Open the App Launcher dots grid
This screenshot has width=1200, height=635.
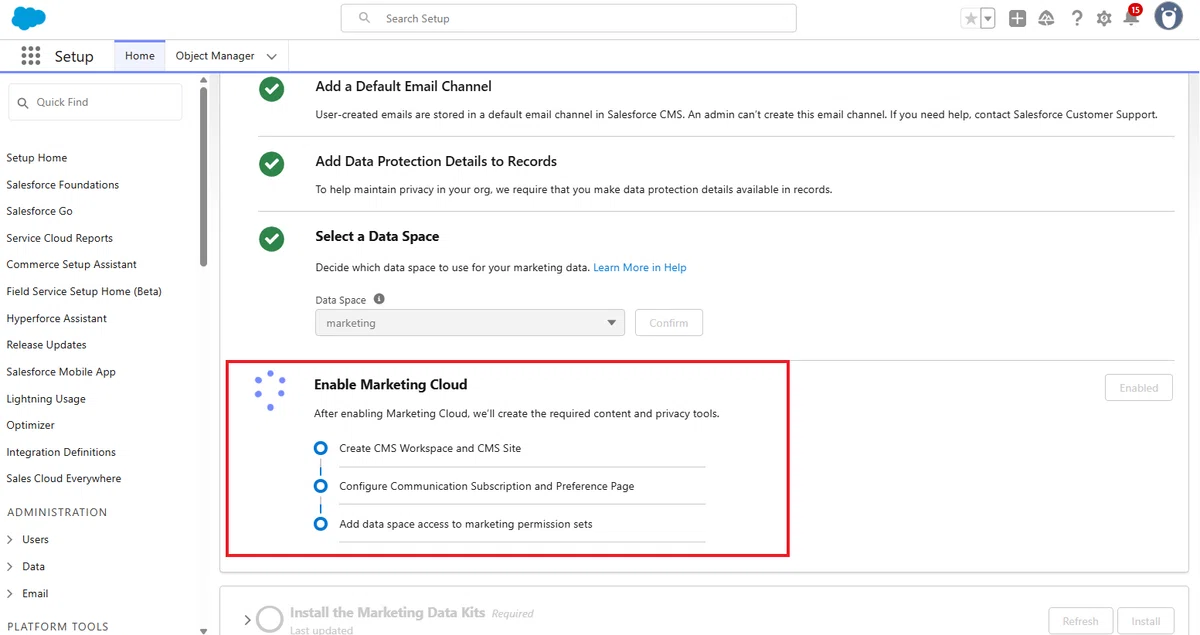(x=31, y=56)
